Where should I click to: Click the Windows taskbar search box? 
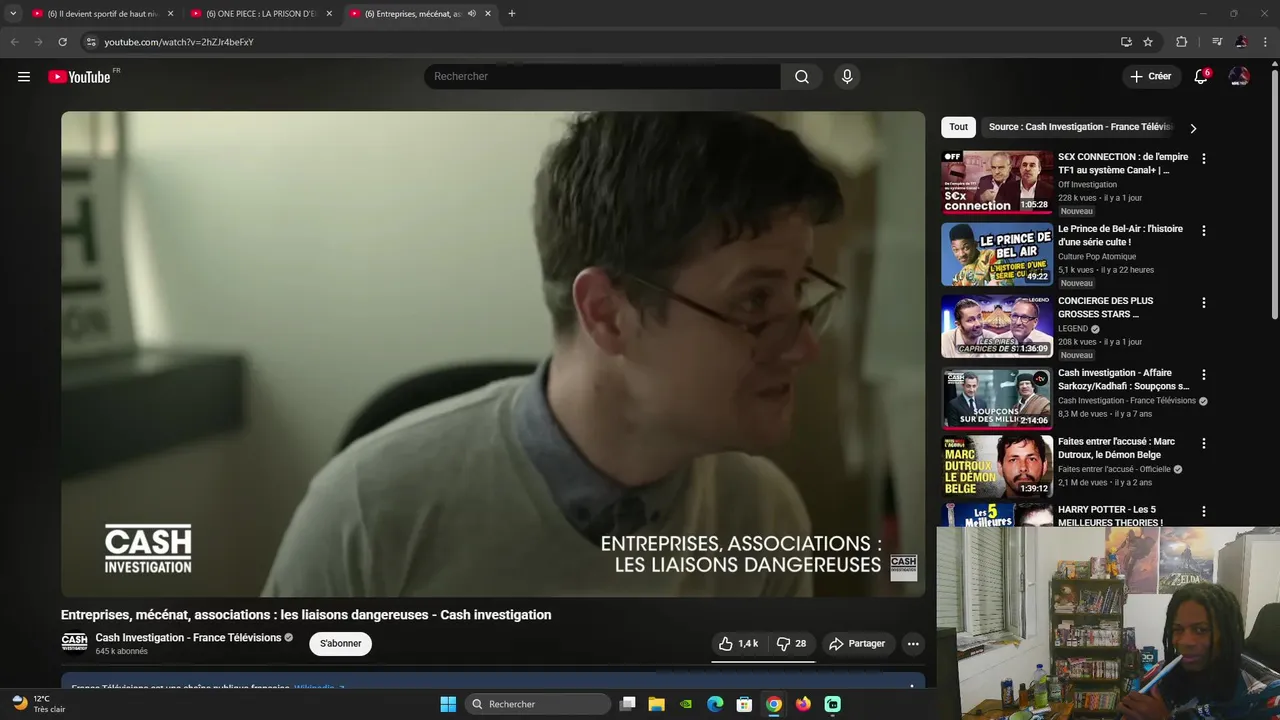pyautogui.click(x=539, y=704)
